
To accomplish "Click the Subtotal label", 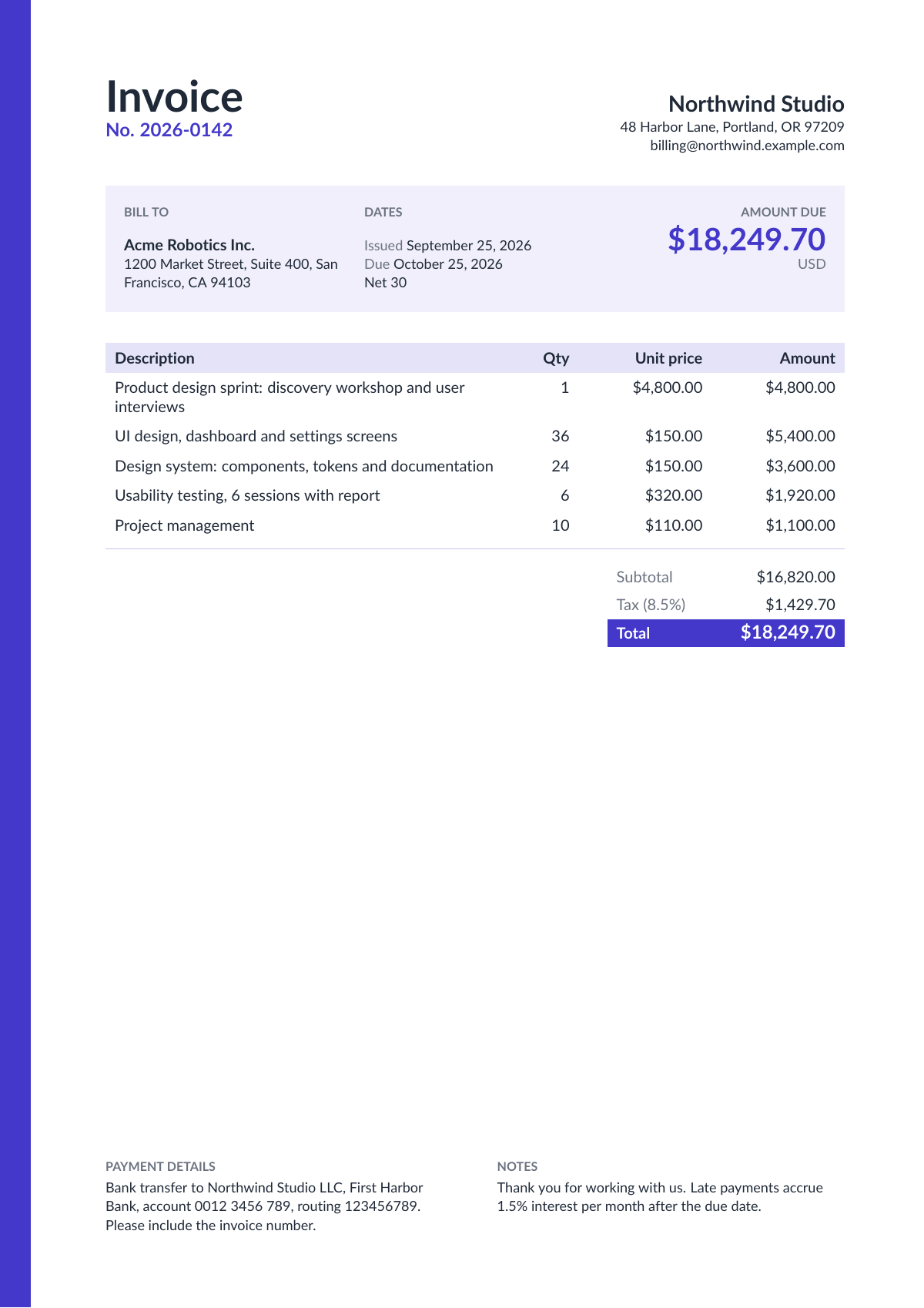I will coord(644,577).
